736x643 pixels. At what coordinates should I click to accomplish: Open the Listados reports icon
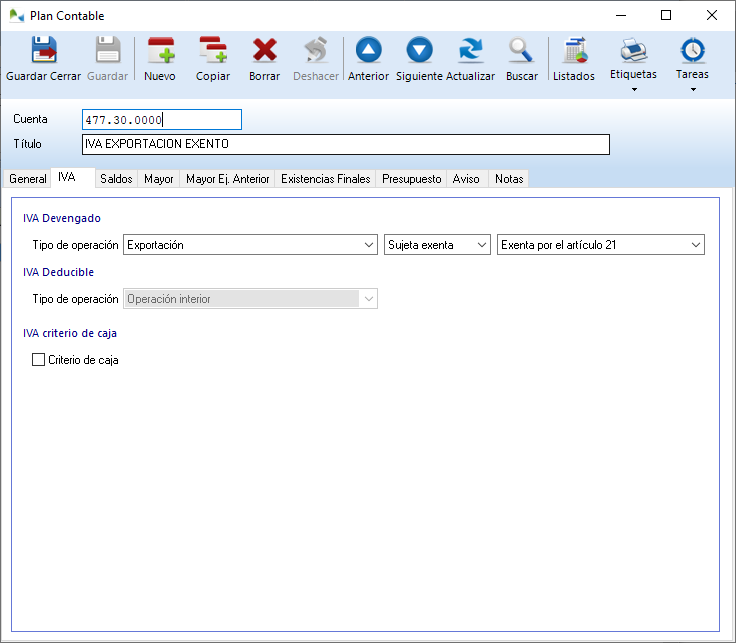(575, 49)
